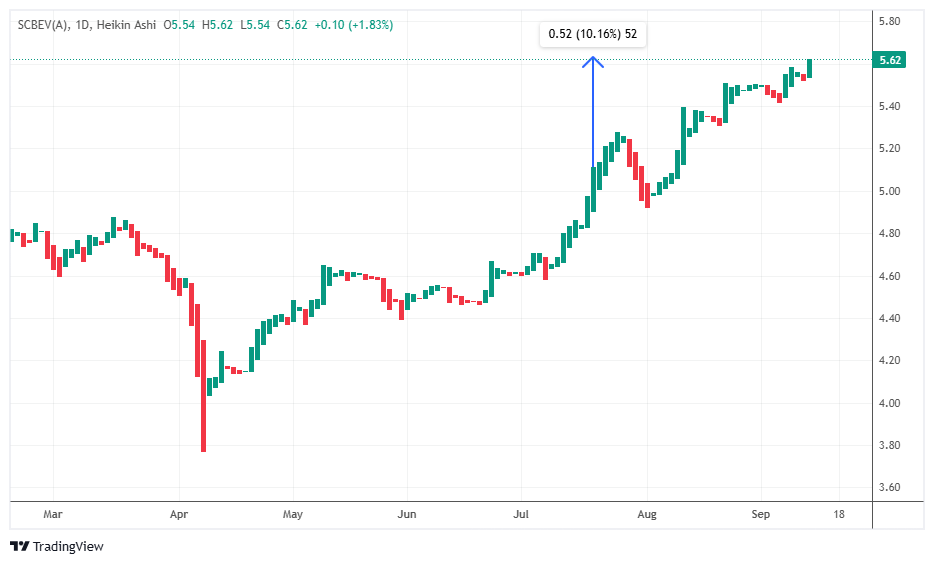Click the Mar label on time axis
The image size is (934, 564).
tap(53, 514)
